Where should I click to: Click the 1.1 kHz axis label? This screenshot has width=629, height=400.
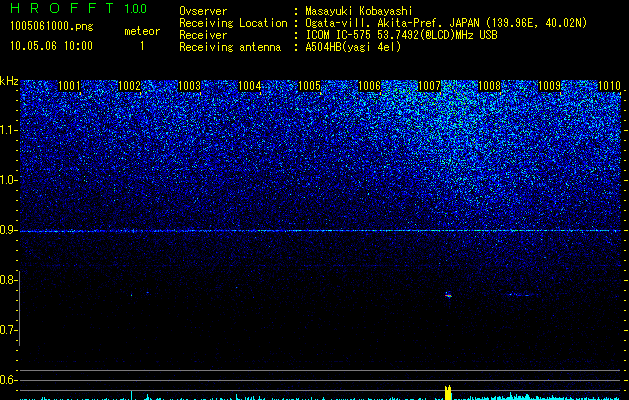click(9, 130)
